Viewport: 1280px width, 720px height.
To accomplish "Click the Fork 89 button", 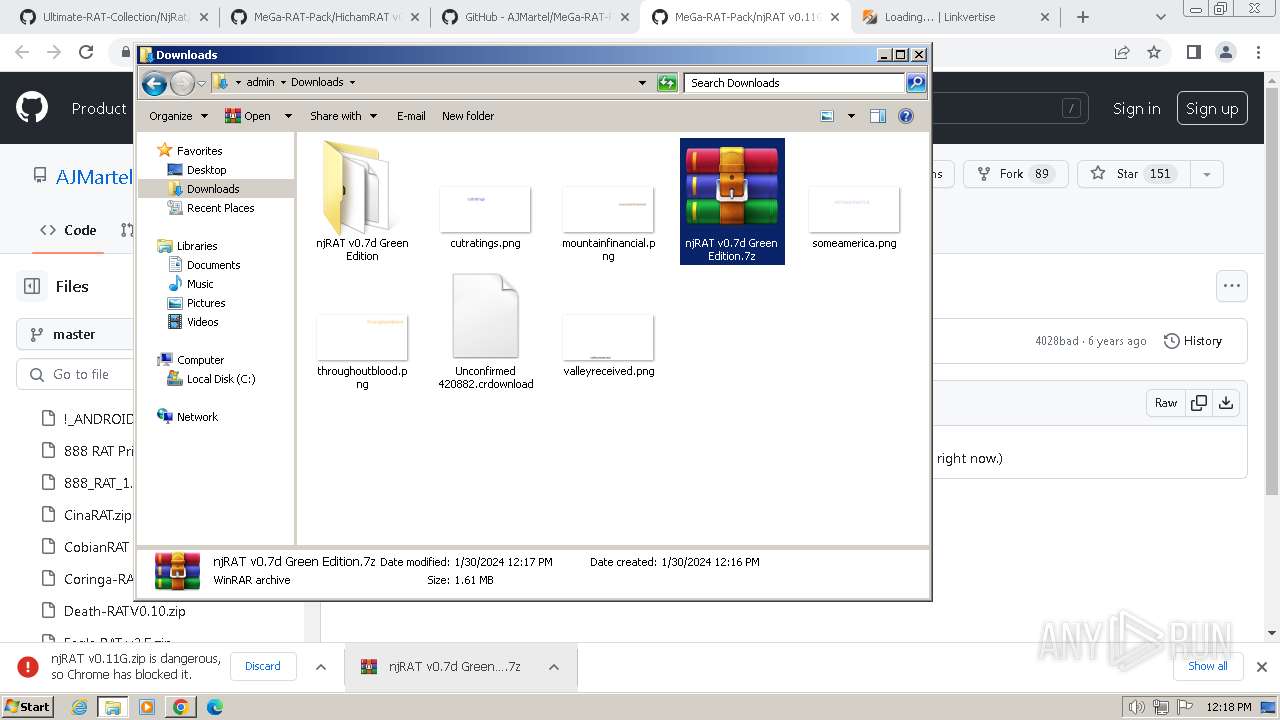I will (x=1015, y=174).
